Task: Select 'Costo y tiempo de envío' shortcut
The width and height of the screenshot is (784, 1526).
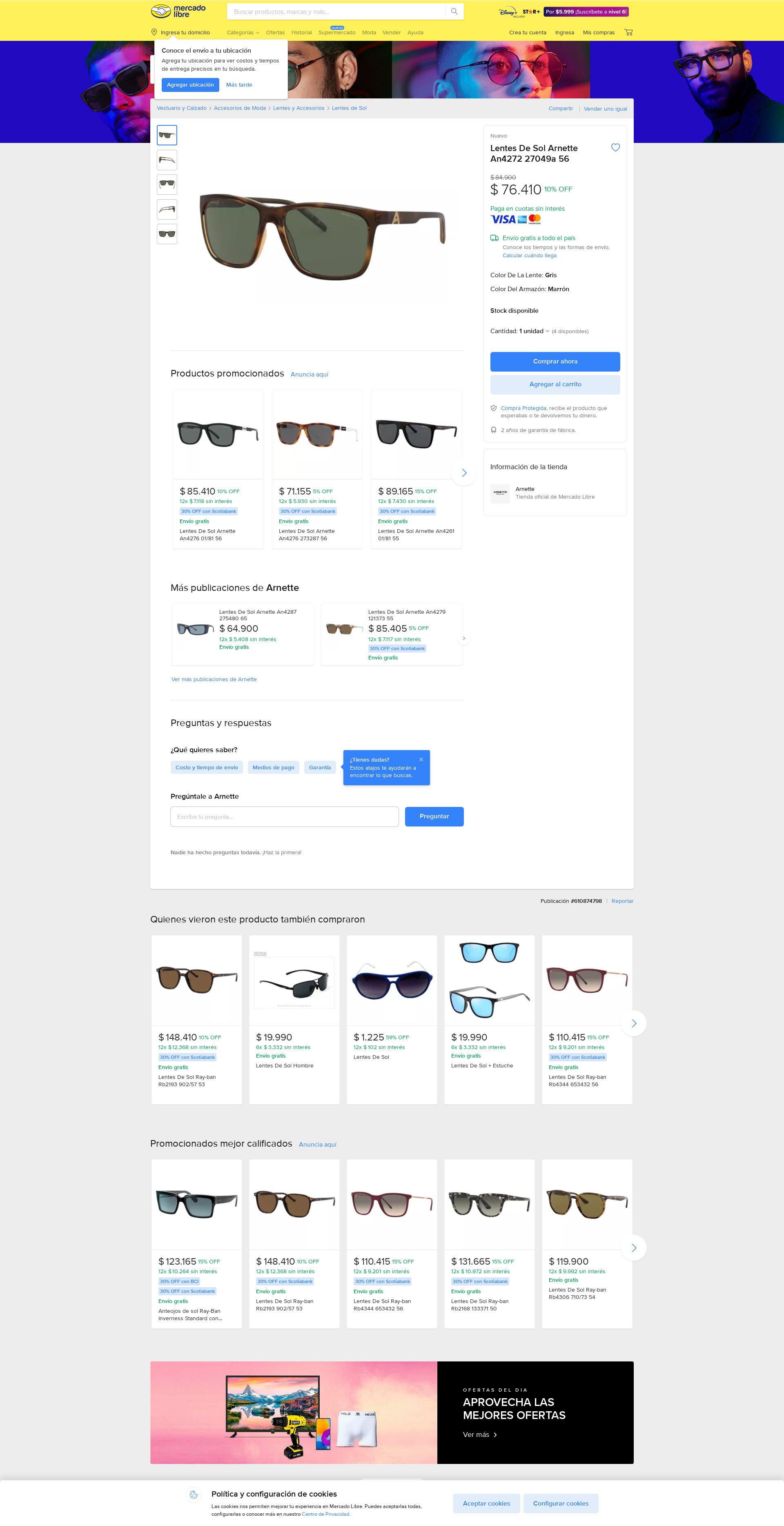Action: click(207, 767)
